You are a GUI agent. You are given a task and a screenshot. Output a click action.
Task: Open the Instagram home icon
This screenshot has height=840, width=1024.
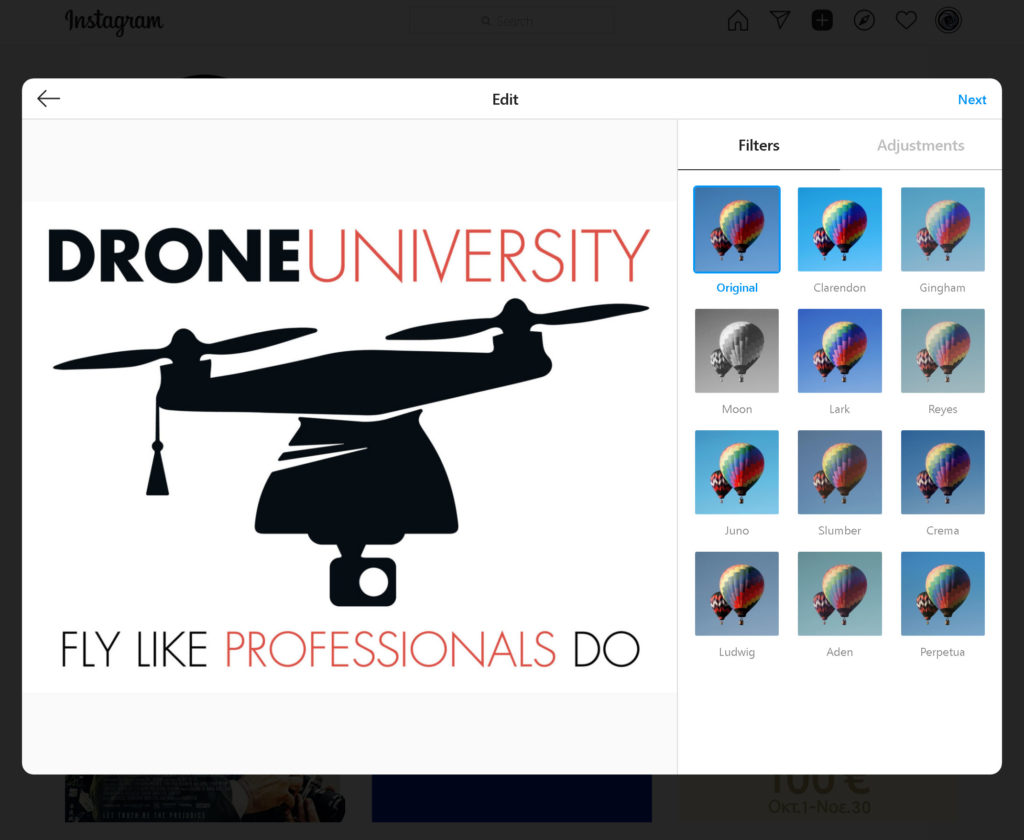pyautogui.click(x=738, y=21)
